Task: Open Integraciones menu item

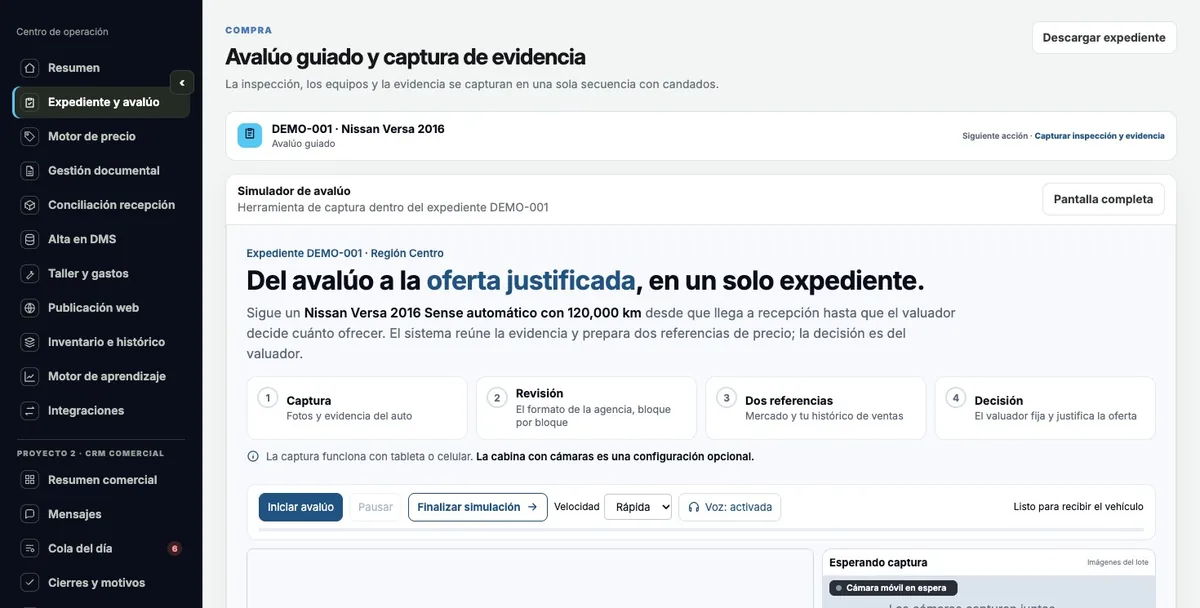Action: click(x=101, y=411)
